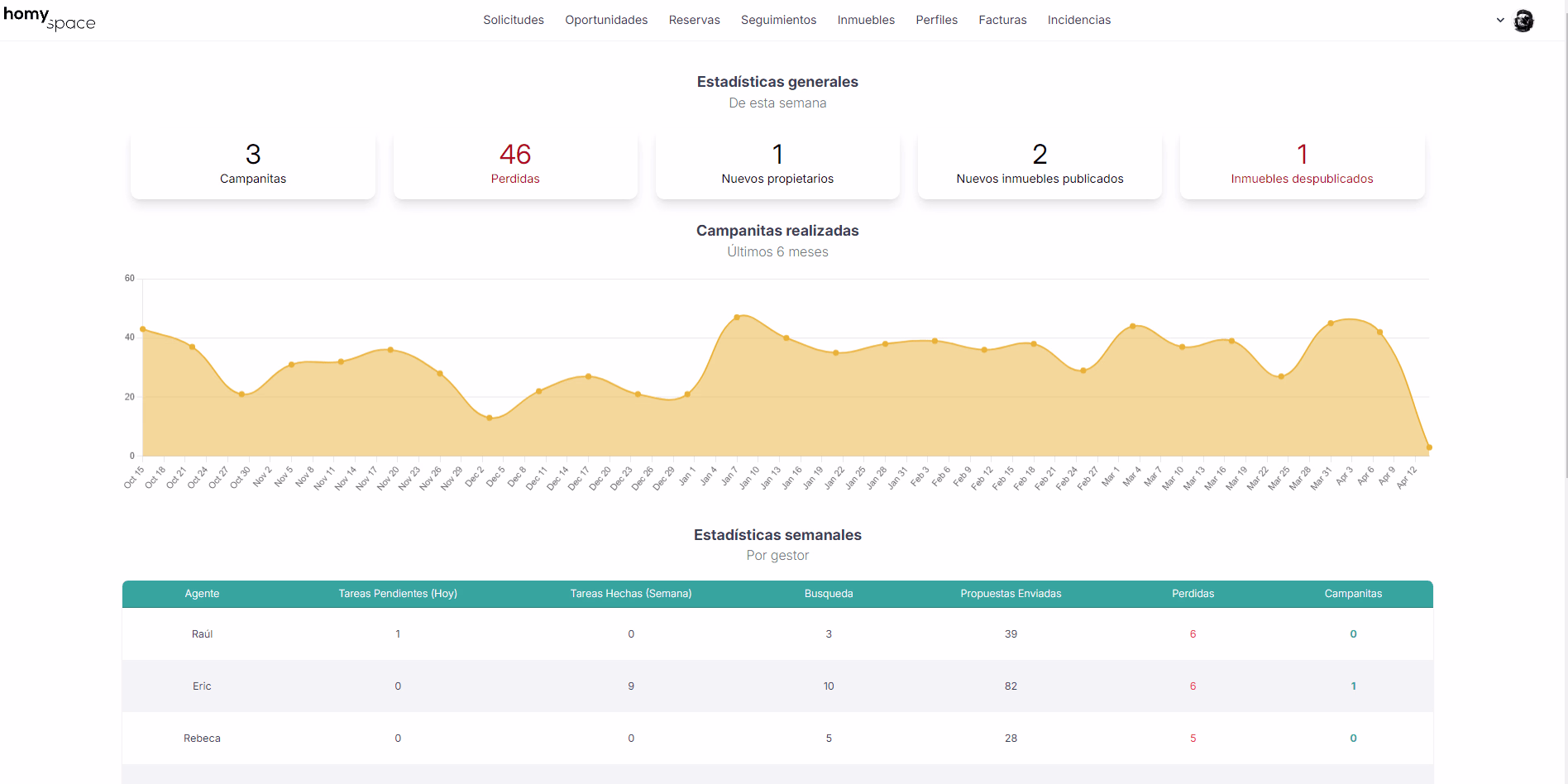Click Raúl's Busqueda value 3
Image resolution: width=1568 pixels, height=784 pixels.
coord(829,634)
